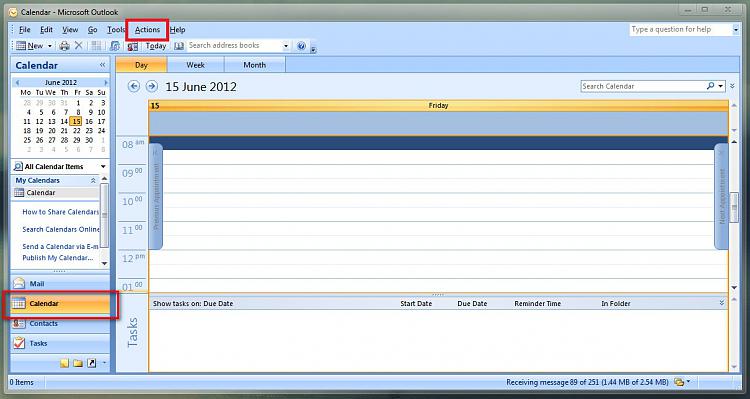Select the Calendar folder under My Calendars
750x399 pixels.
pos(41,193)
